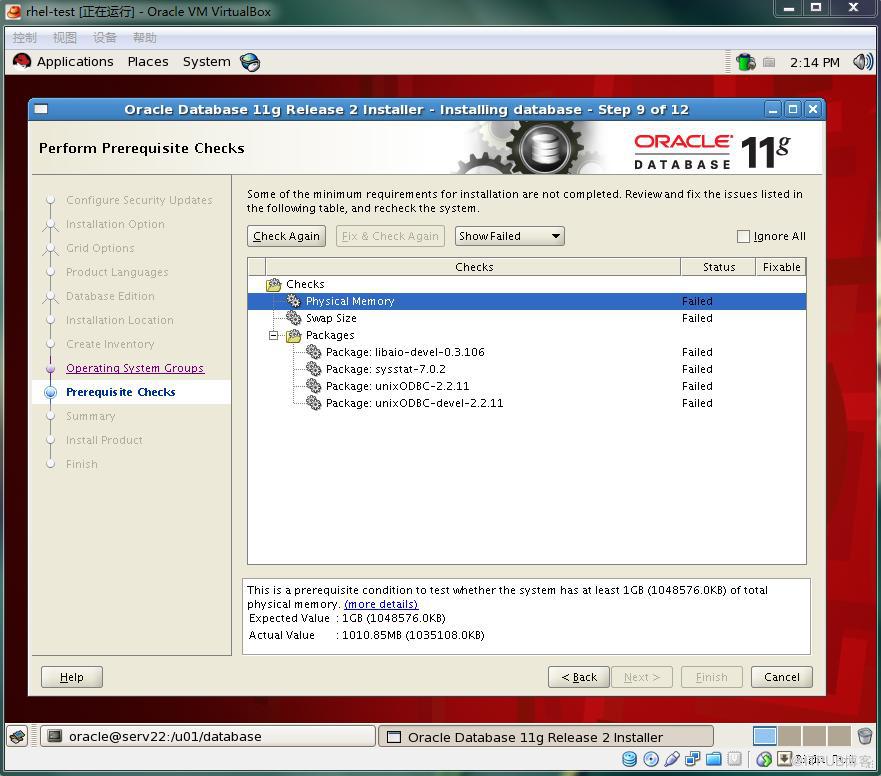Click the gear icon for unixODBC-2.2.11
The width and height of the screenshot is (881, 776).
coord(314,386)
